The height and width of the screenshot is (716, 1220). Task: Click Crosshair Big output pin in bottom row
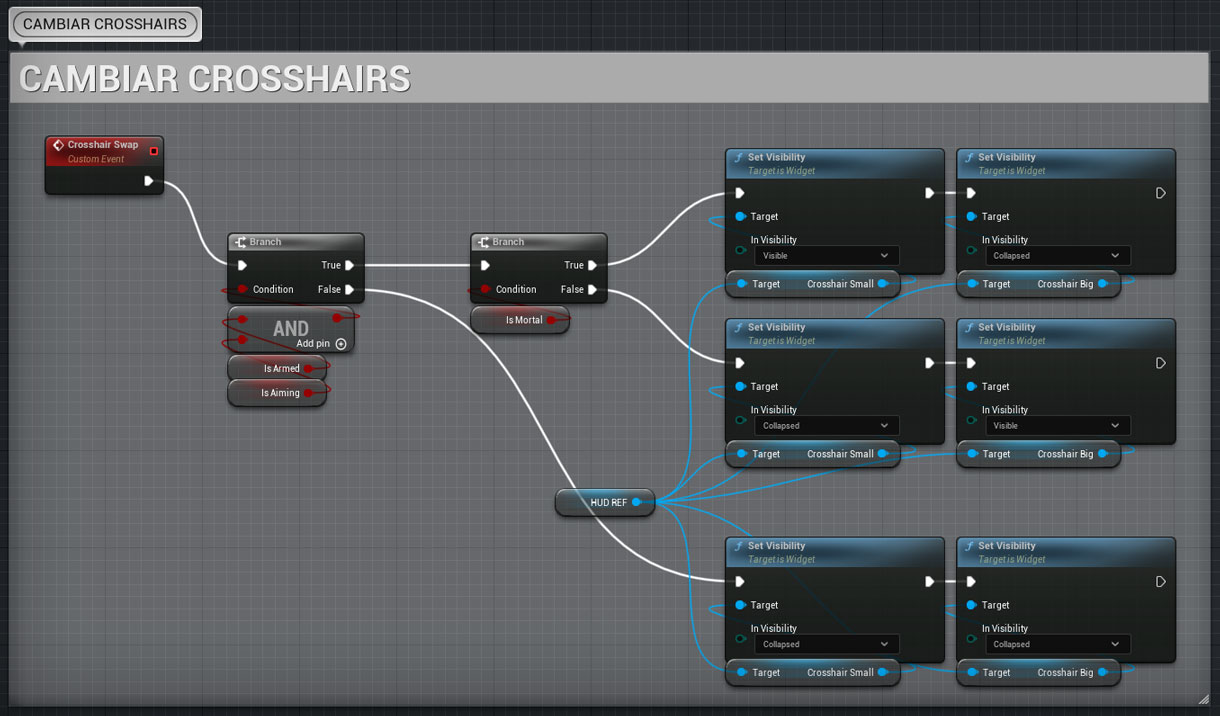pos(1102,673)
